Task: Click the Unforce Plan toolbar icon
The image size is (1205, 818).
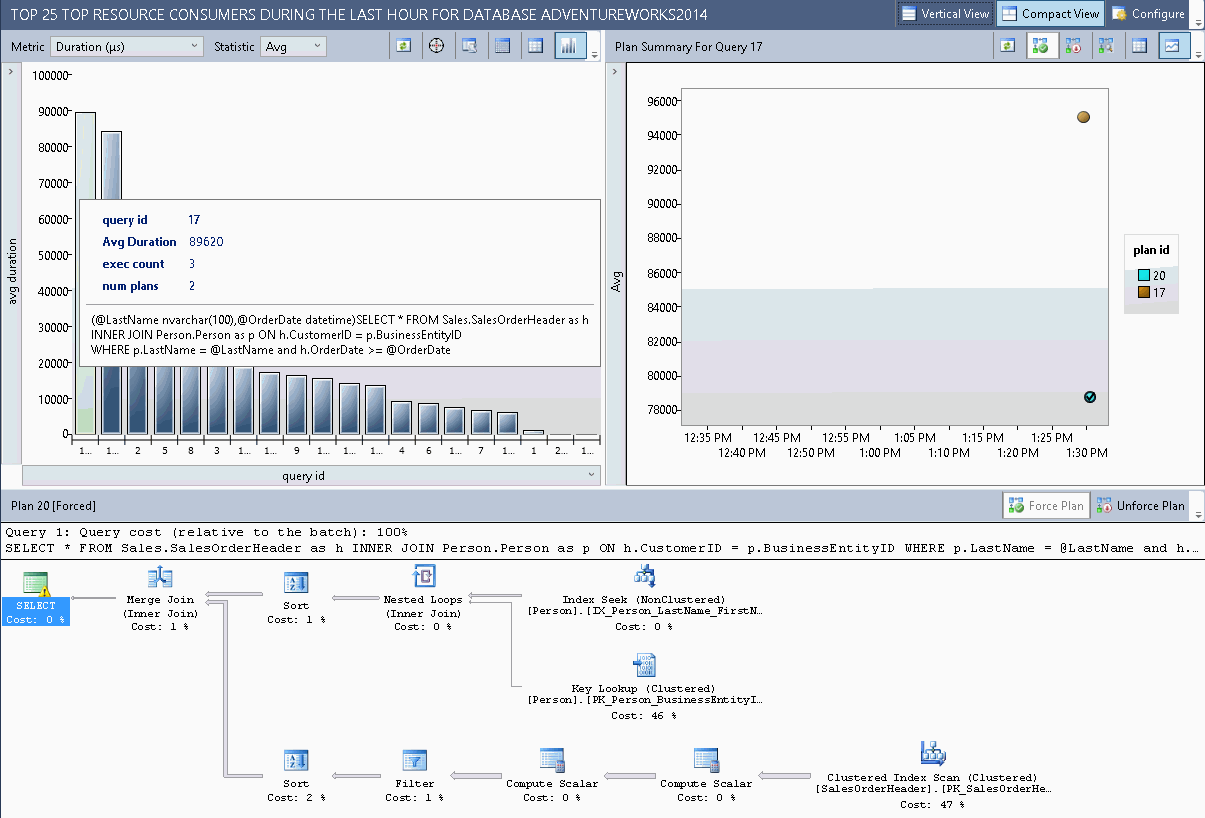Action: coord(1073,45)
